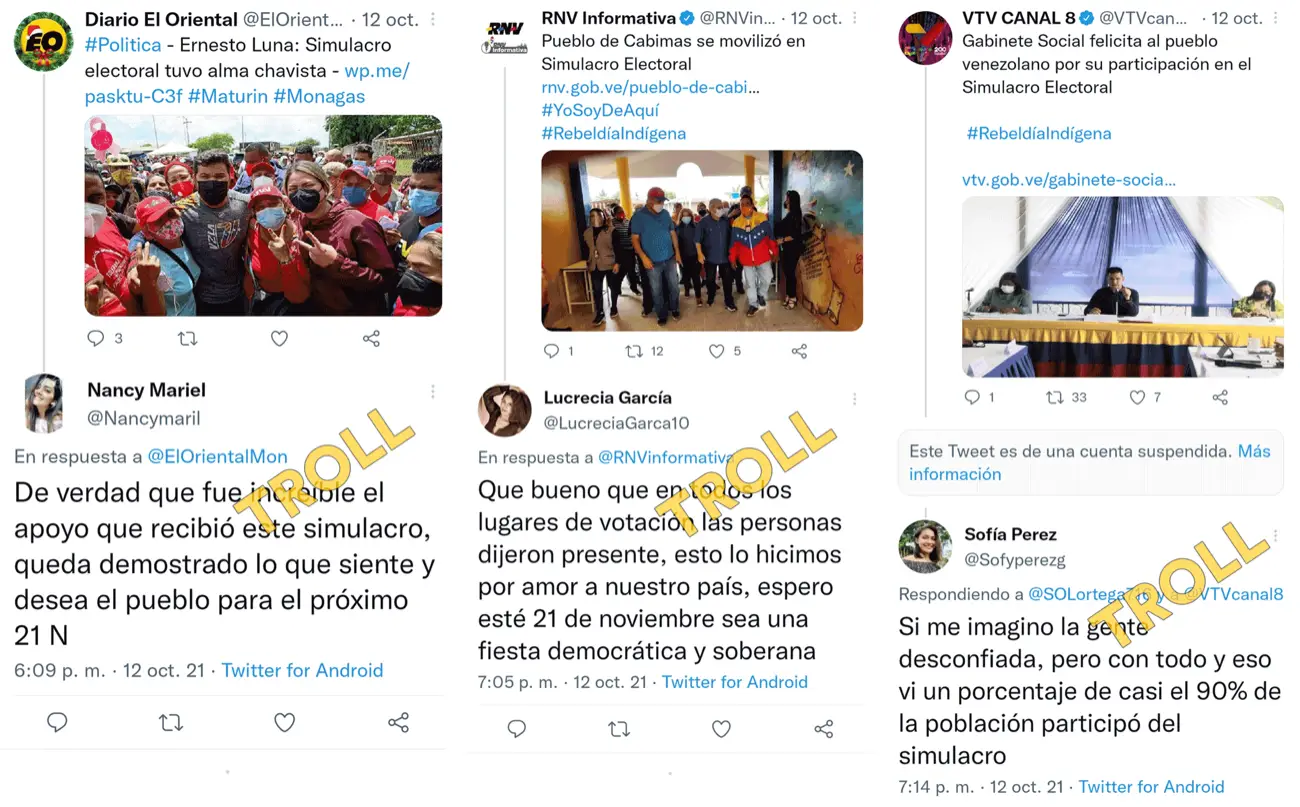Open Sofía Perez profile avatar
Viewport: 1300px width, 807px height.
[925, 547]
